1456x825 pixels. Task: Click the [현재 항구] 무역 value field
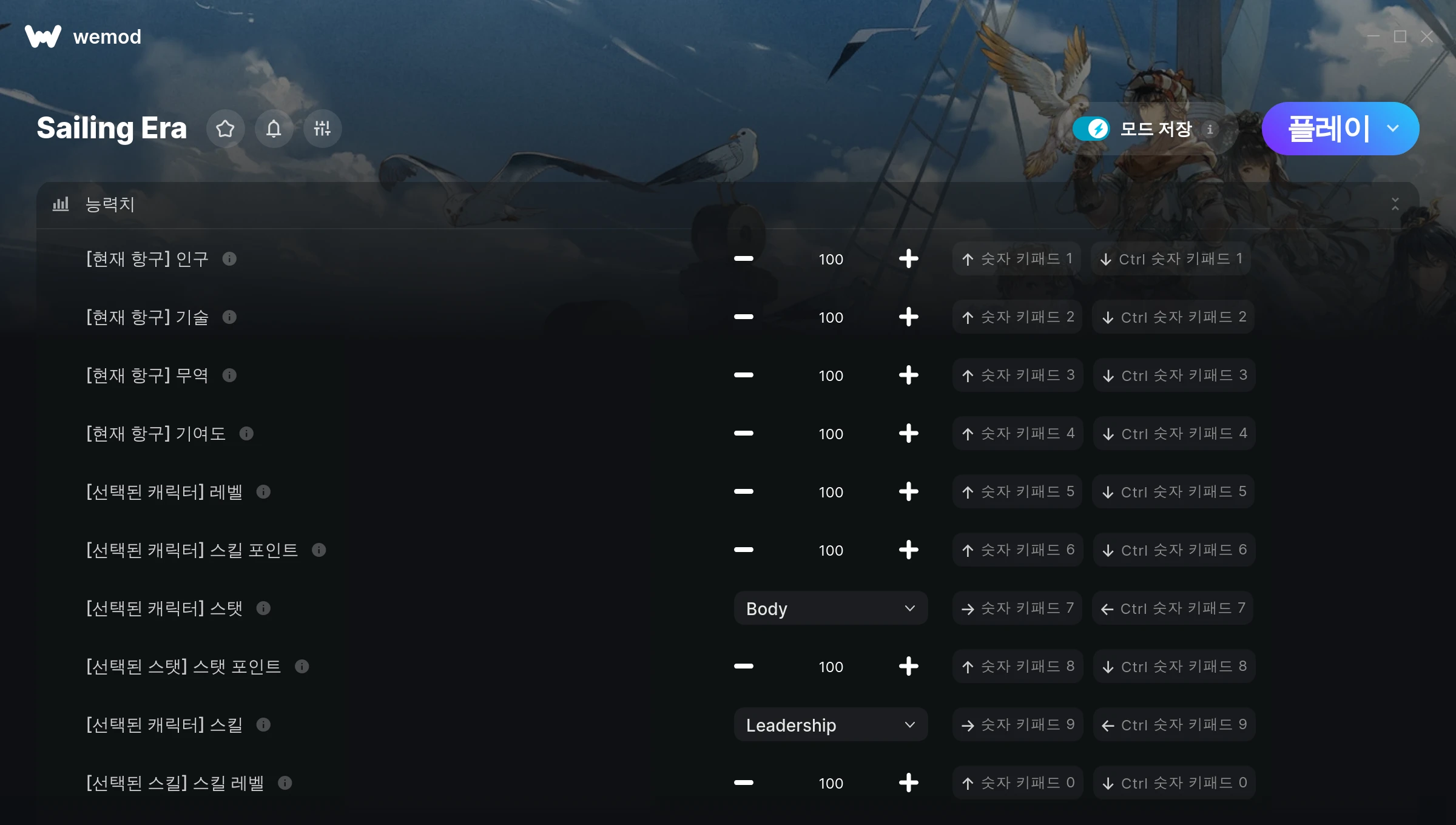coord(831,375)
